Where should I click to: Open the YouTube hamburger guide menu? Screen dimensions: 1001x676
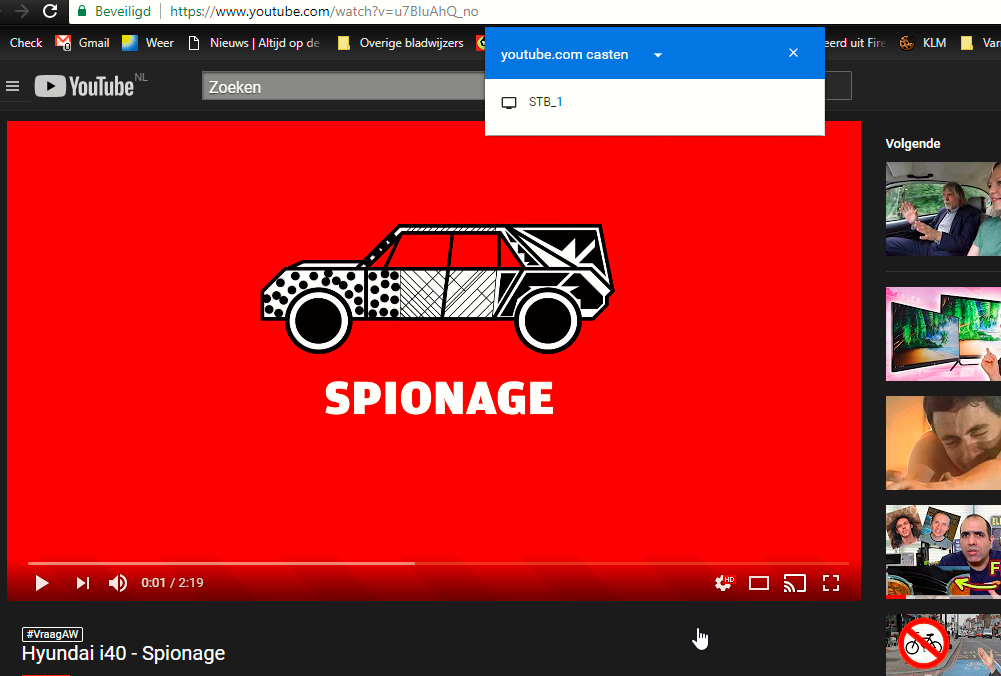pos(13,86)
